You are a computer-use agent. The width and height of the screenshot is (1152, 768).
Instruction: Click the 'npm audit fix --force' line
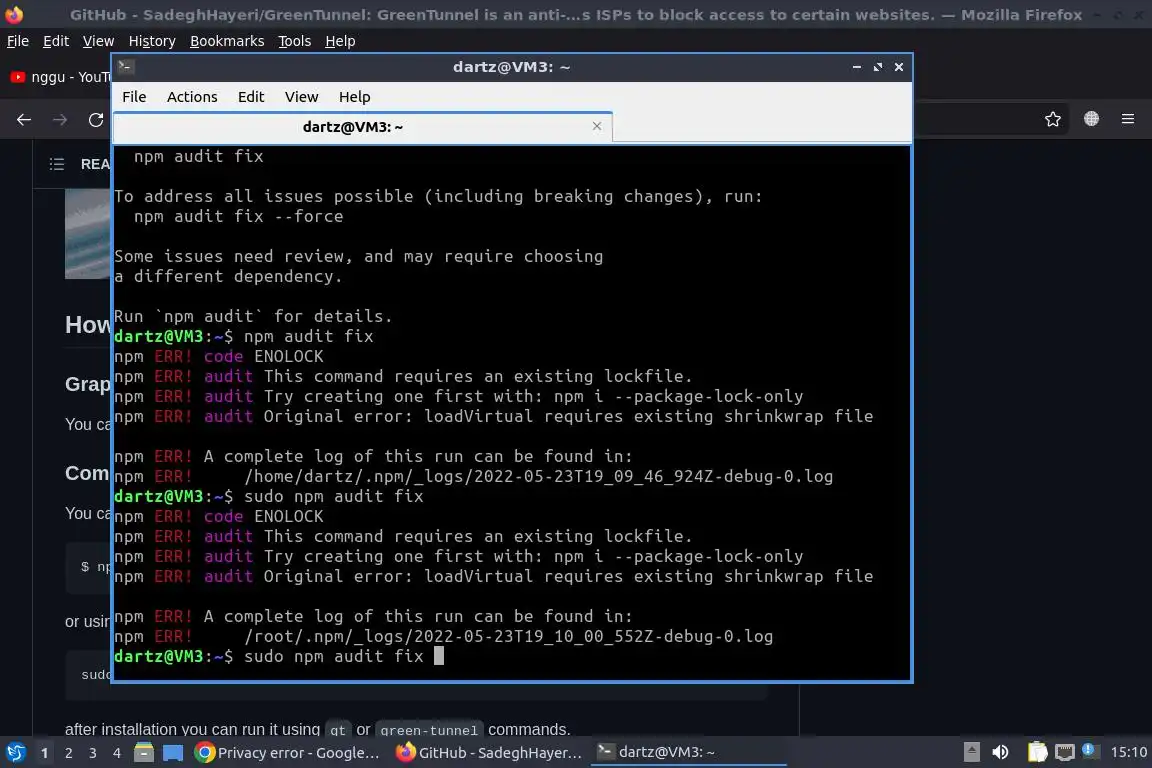238,216
